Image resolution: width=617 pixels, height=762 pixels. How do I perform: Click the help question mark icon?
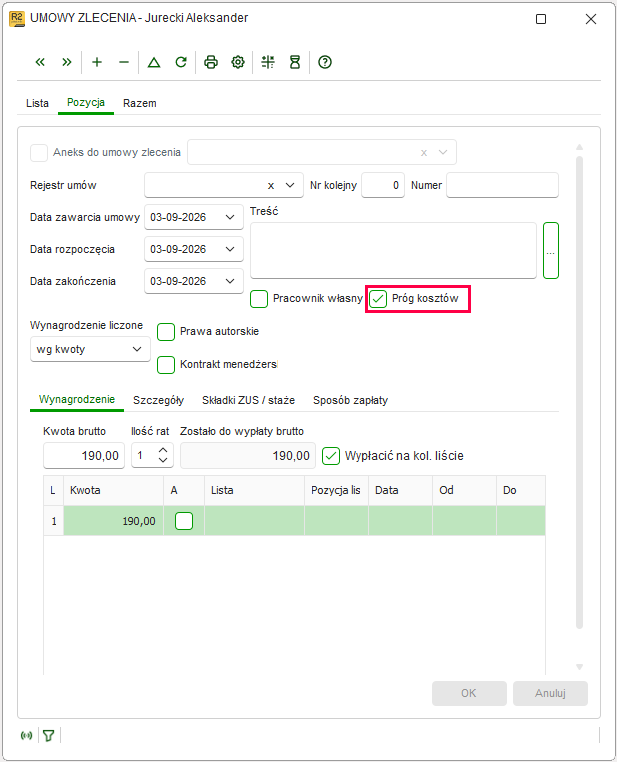325,62
